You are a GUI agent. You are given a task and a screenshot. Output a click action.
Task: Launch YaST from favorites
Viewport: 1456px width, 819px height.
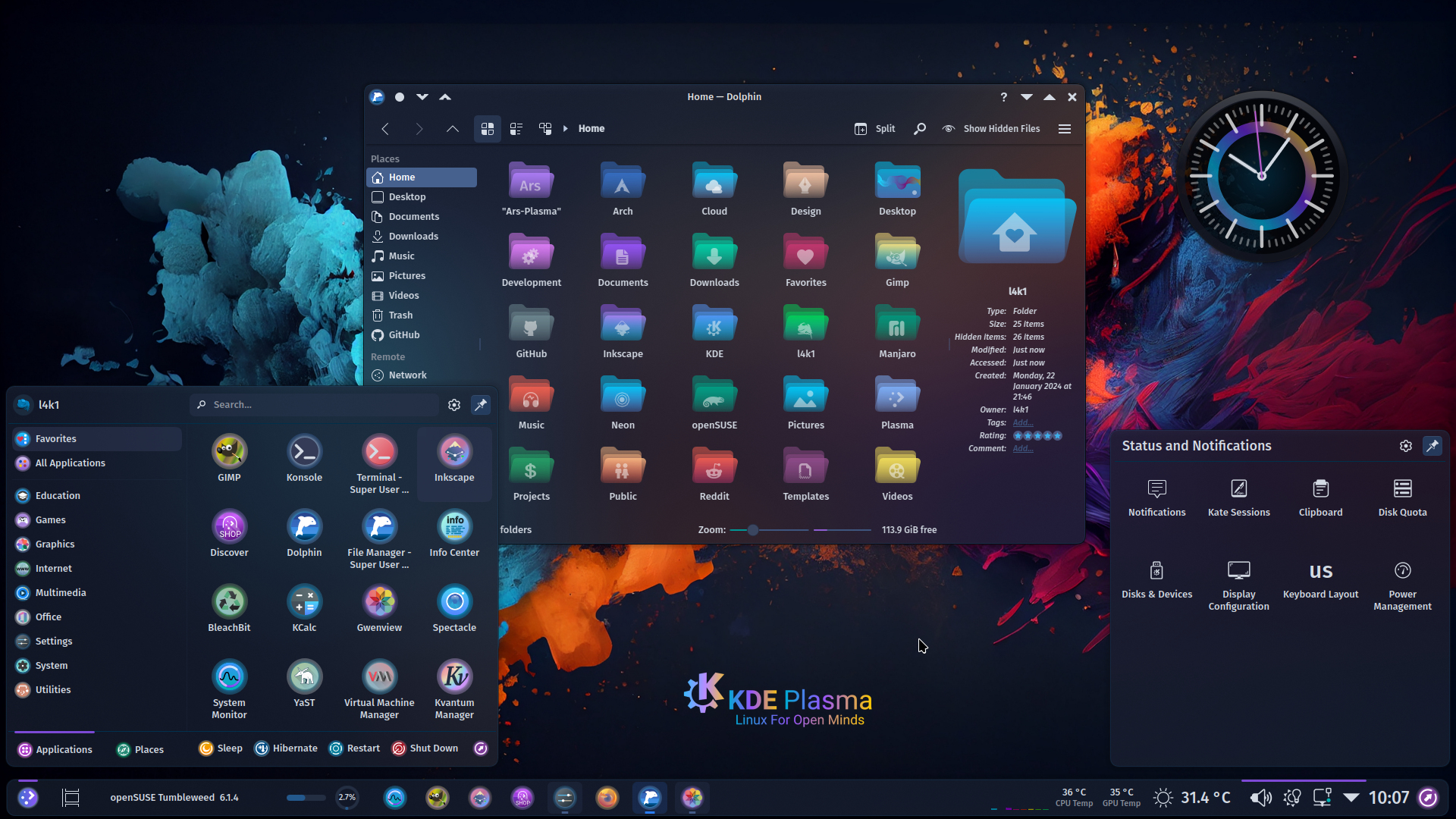304,677
